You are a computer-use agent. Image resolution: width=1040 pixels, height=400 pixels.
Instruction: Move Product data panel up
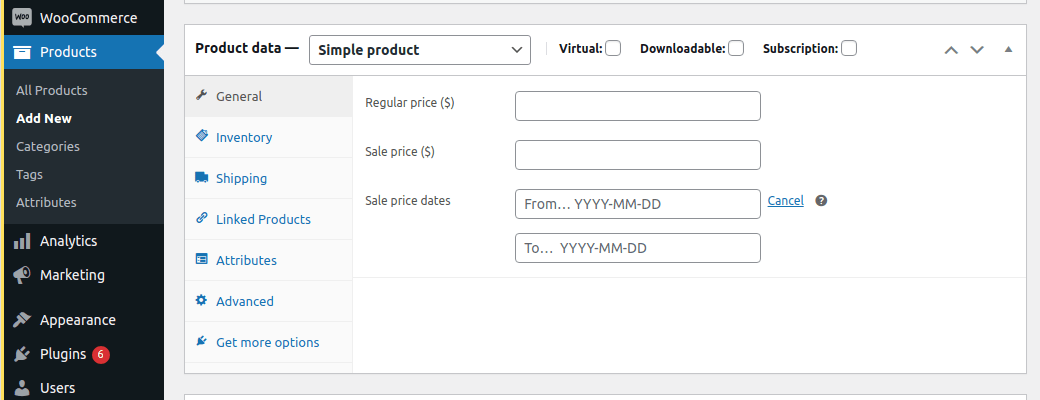pos(951,50)
